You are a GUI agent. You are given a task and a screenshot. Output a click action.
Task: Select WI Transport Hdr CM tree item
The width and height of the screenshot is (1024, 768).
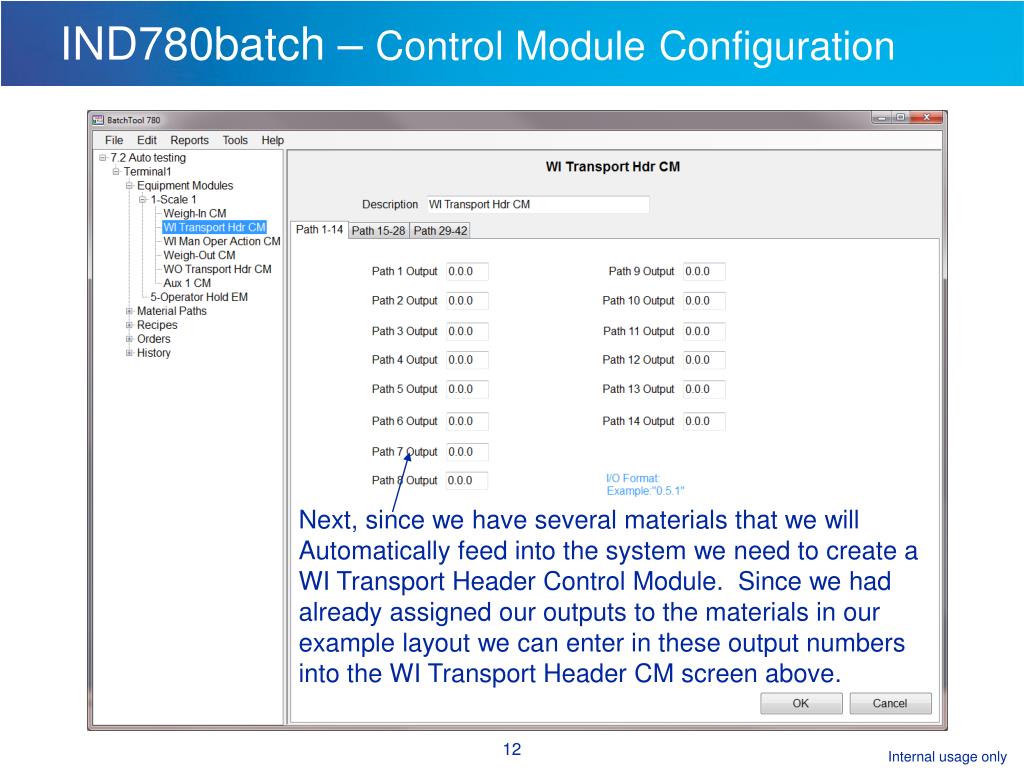tap(214, 227)
